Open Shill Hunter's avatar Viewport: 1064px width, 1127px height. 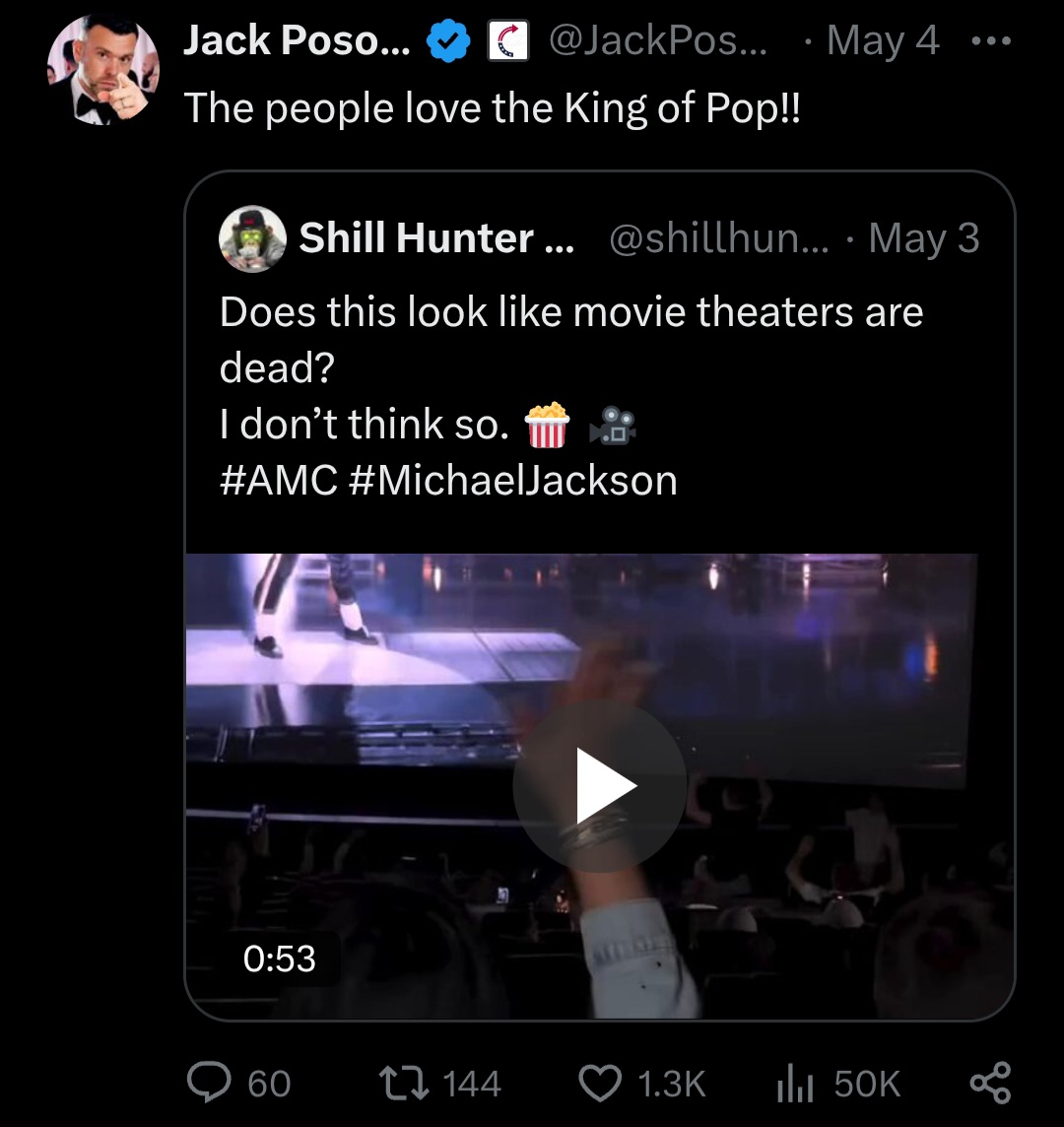point(252,238)
